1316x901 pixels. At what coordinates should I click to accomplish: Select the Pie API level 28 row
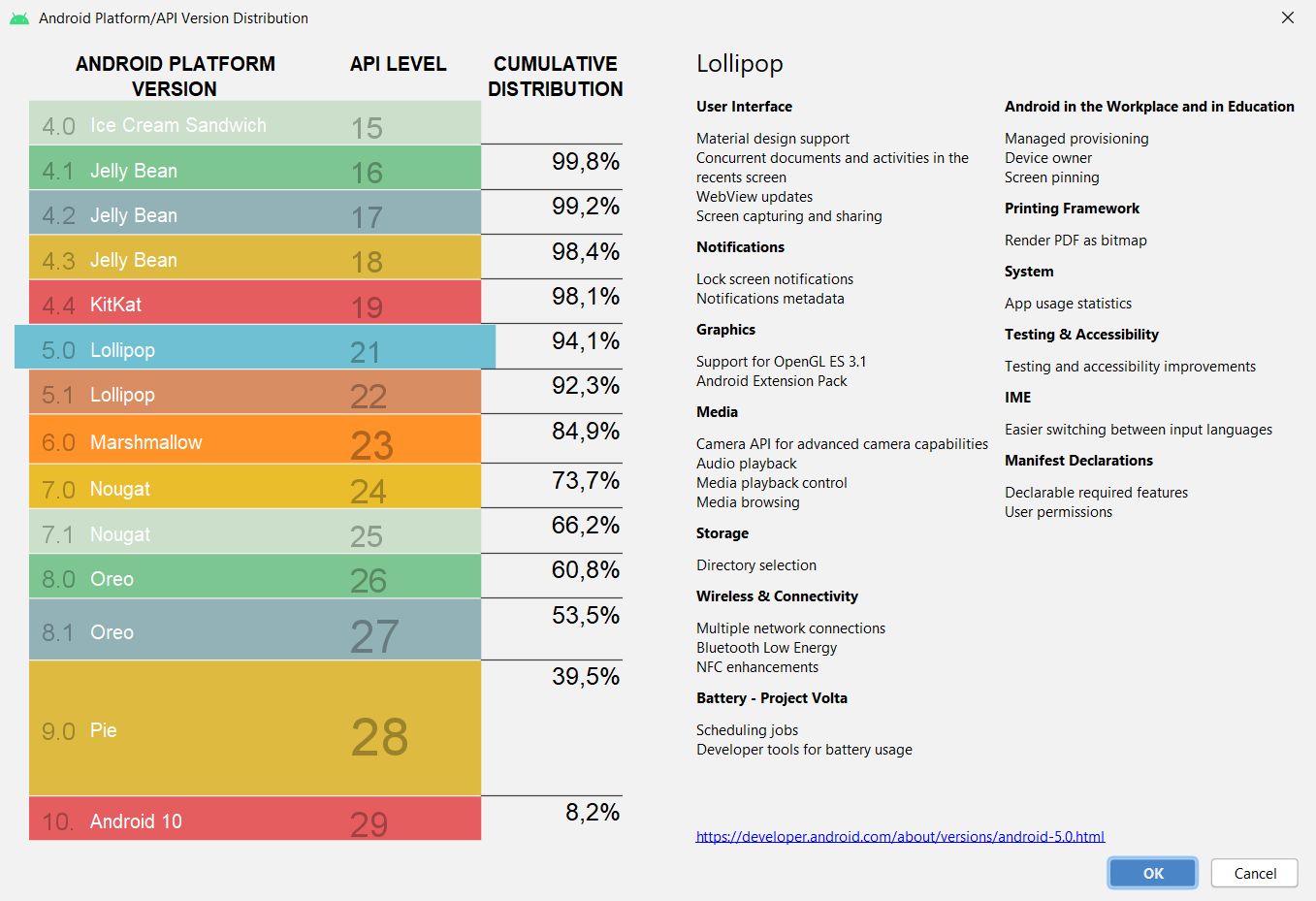[x=194, y=729]
